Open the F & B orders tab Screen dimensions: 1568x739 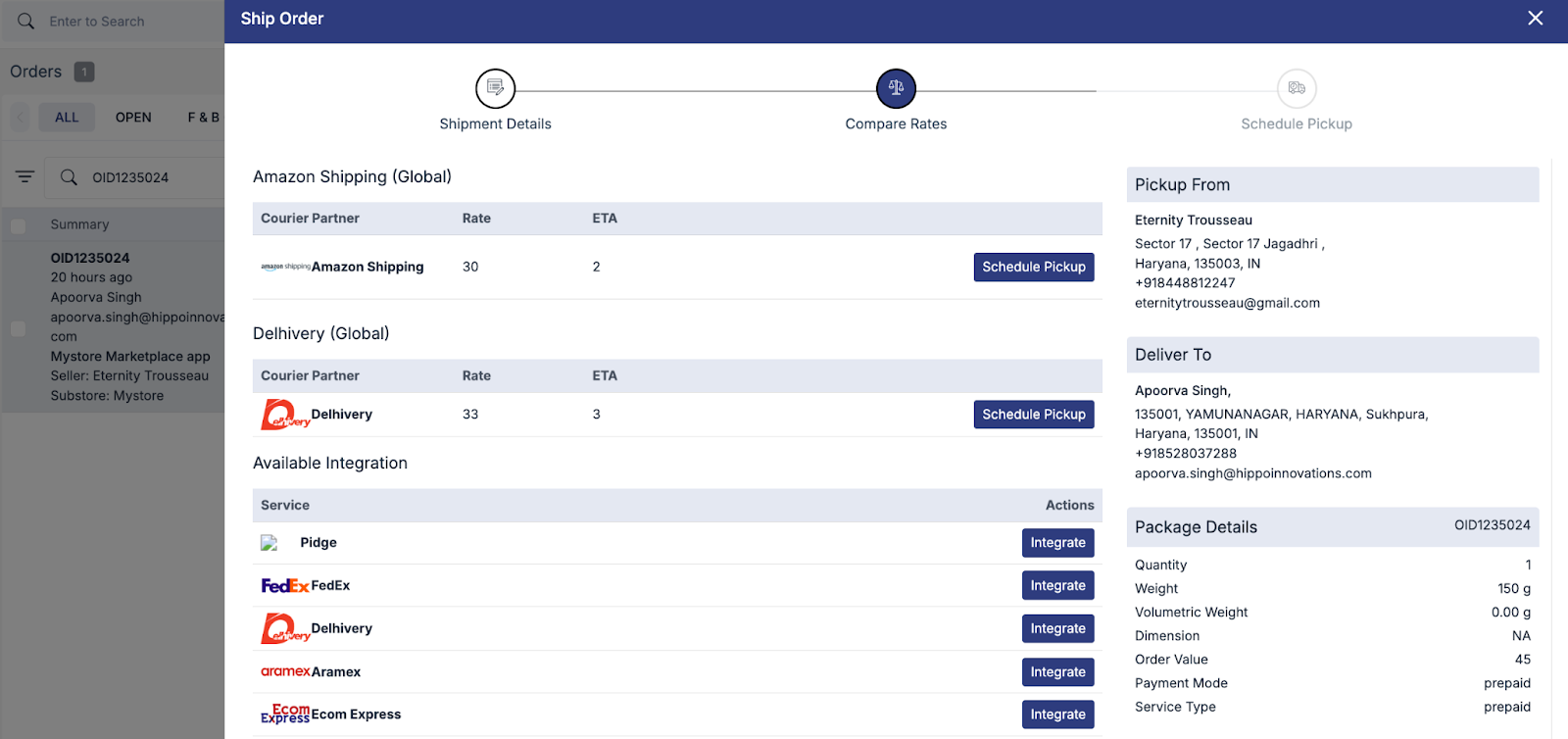[x=203, y=118]
